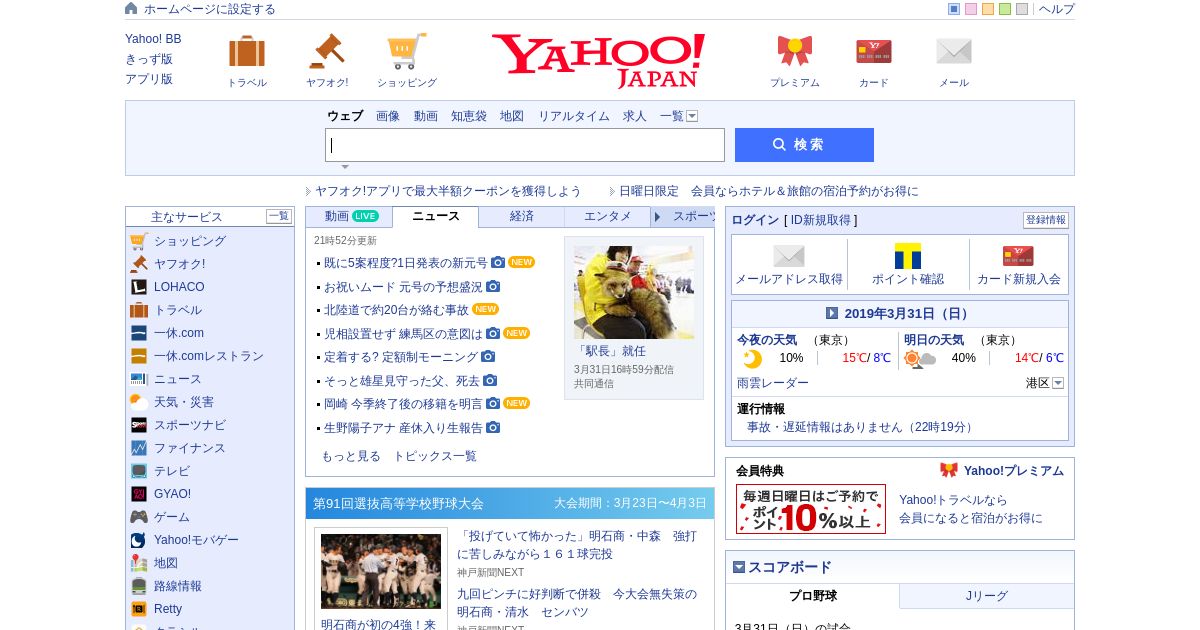Image resolution: width=1200 pixels, height=630 pixels.
Task: Select the ニュース tab
Action: (436, 217)
